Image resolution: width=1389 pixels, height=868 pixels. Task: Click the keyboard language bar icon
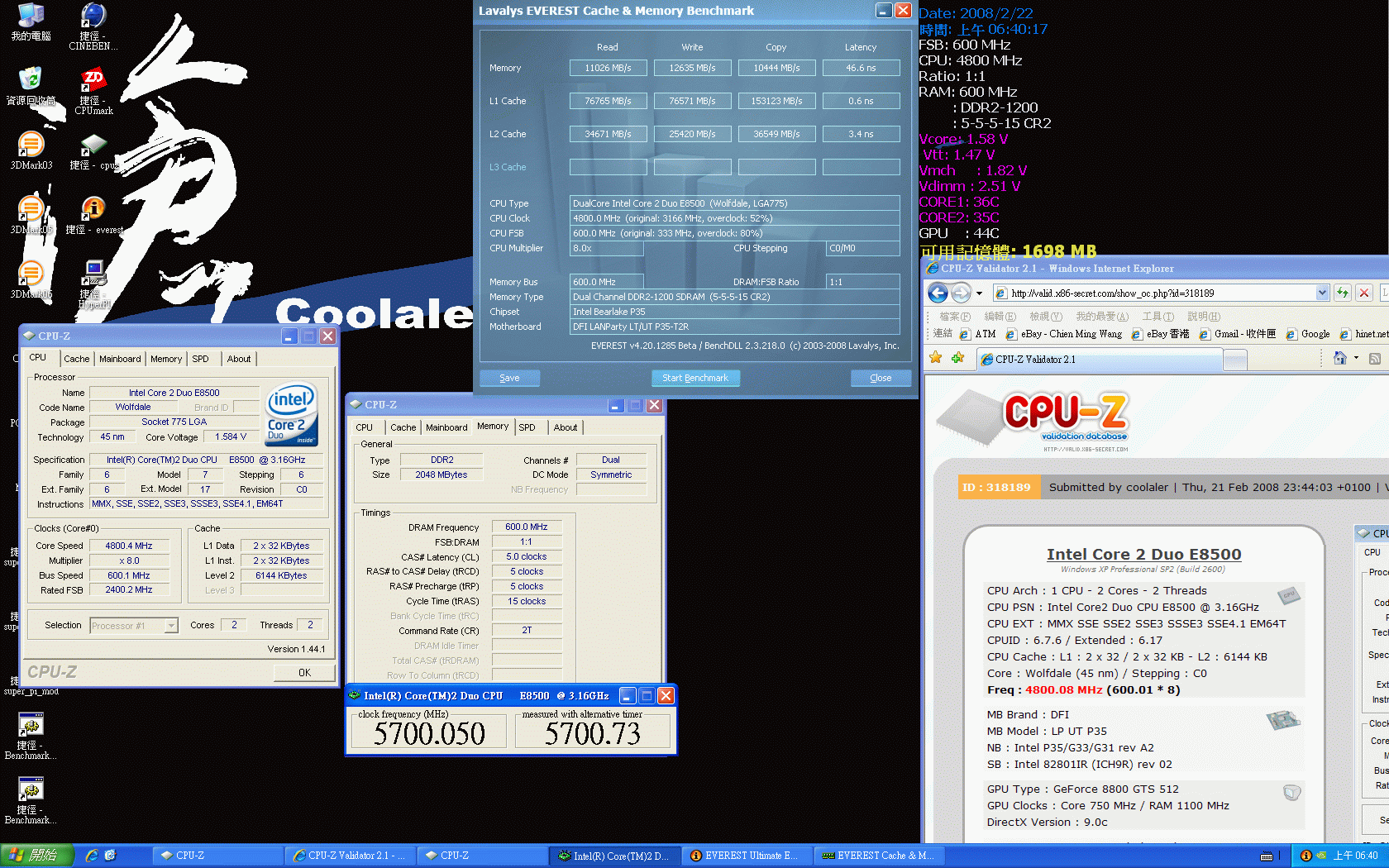click(1266, 856)
